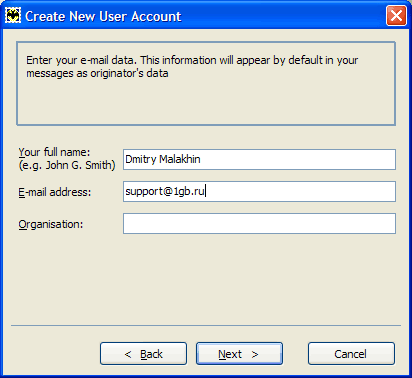Close the Create New User Account dialog

point(396,16)
